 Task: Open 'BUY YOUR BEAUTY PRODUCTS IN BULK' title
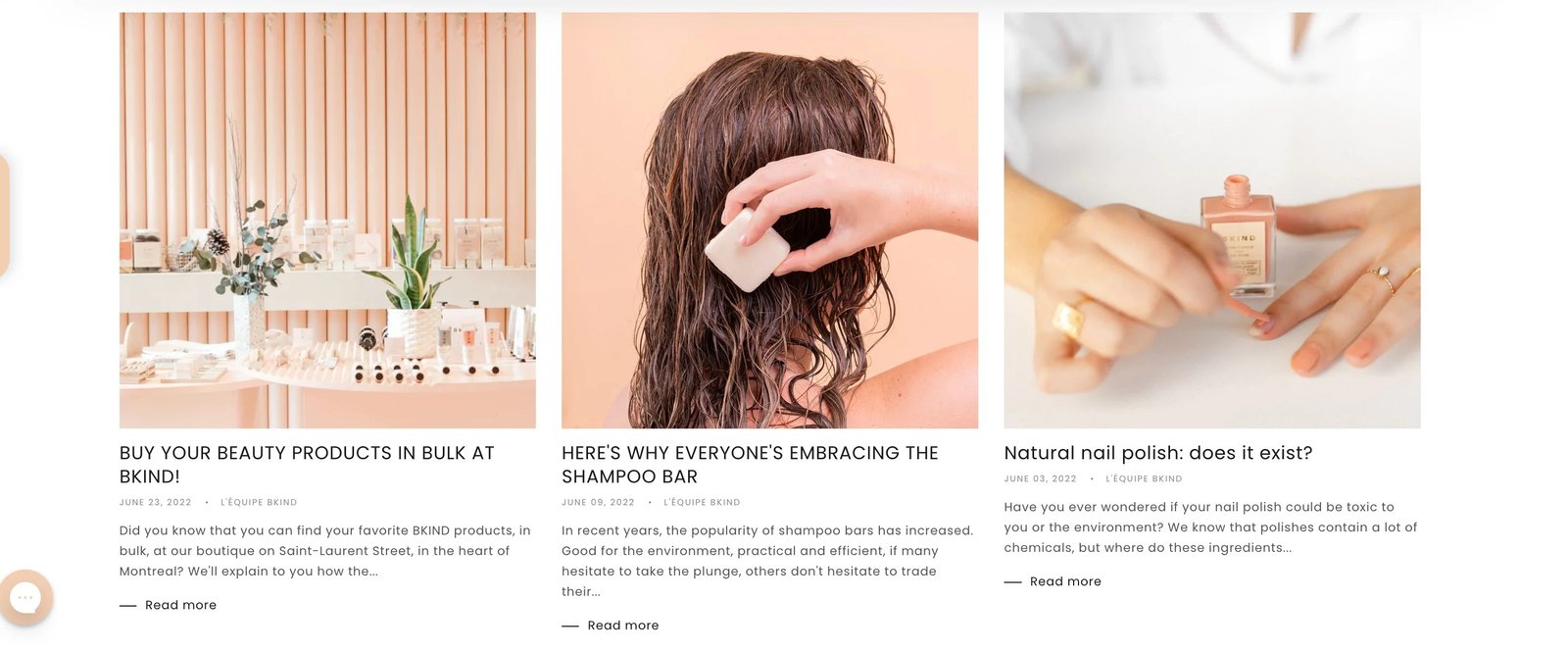(307, 465)
